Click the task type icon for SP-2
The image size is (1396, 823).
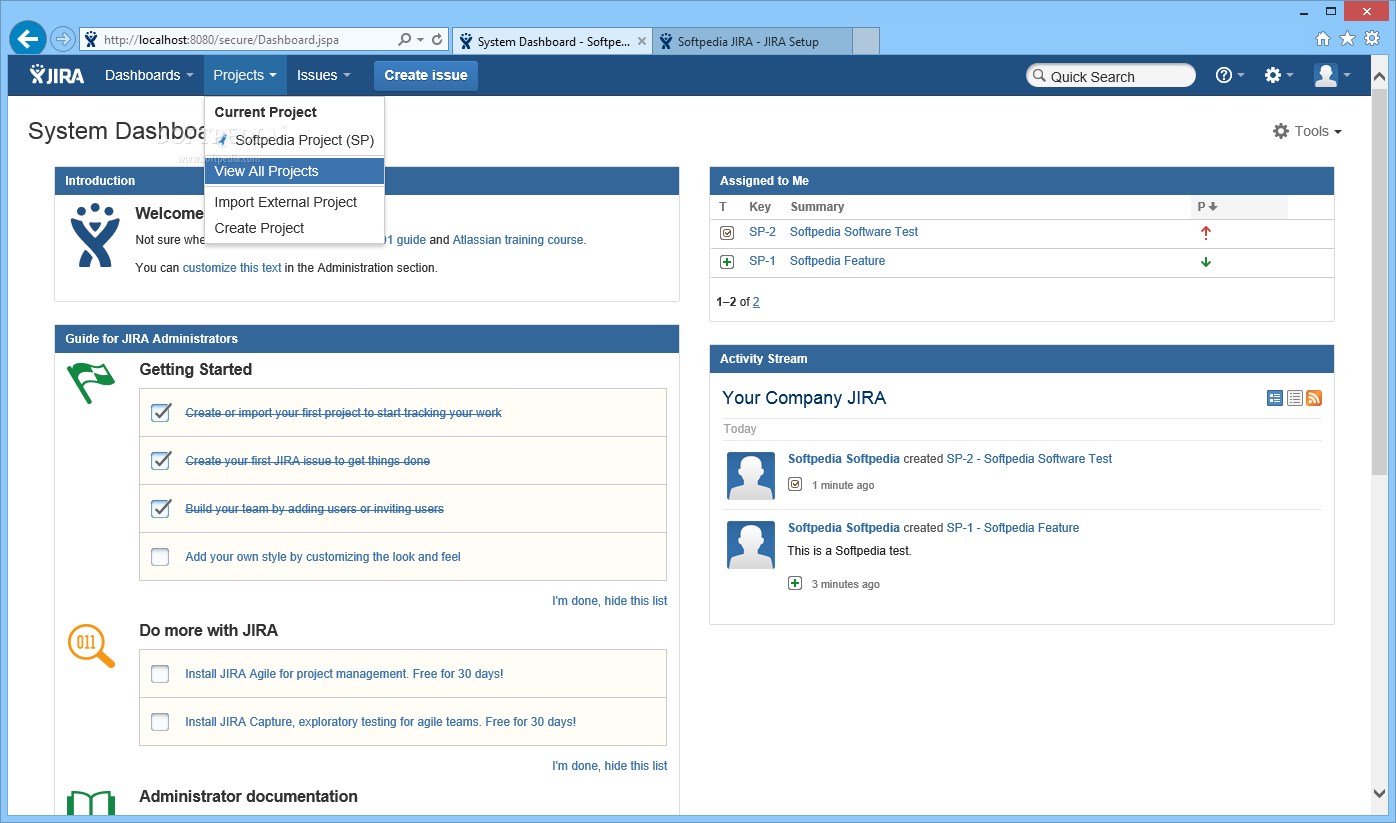727,233
